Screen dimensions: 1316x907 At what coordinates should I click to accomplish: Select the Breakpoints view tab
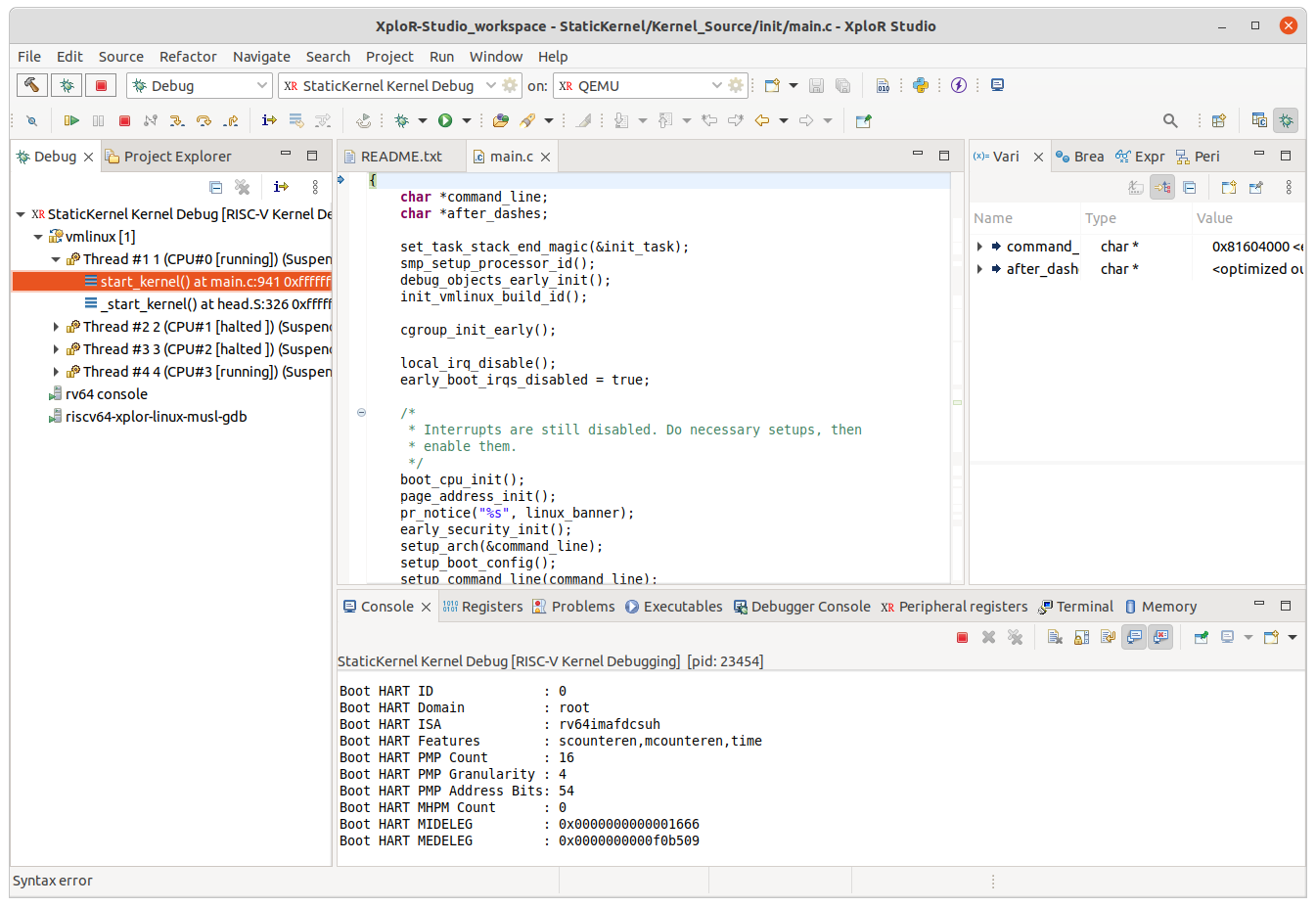pyautogui.click(x=1079, y=157)
